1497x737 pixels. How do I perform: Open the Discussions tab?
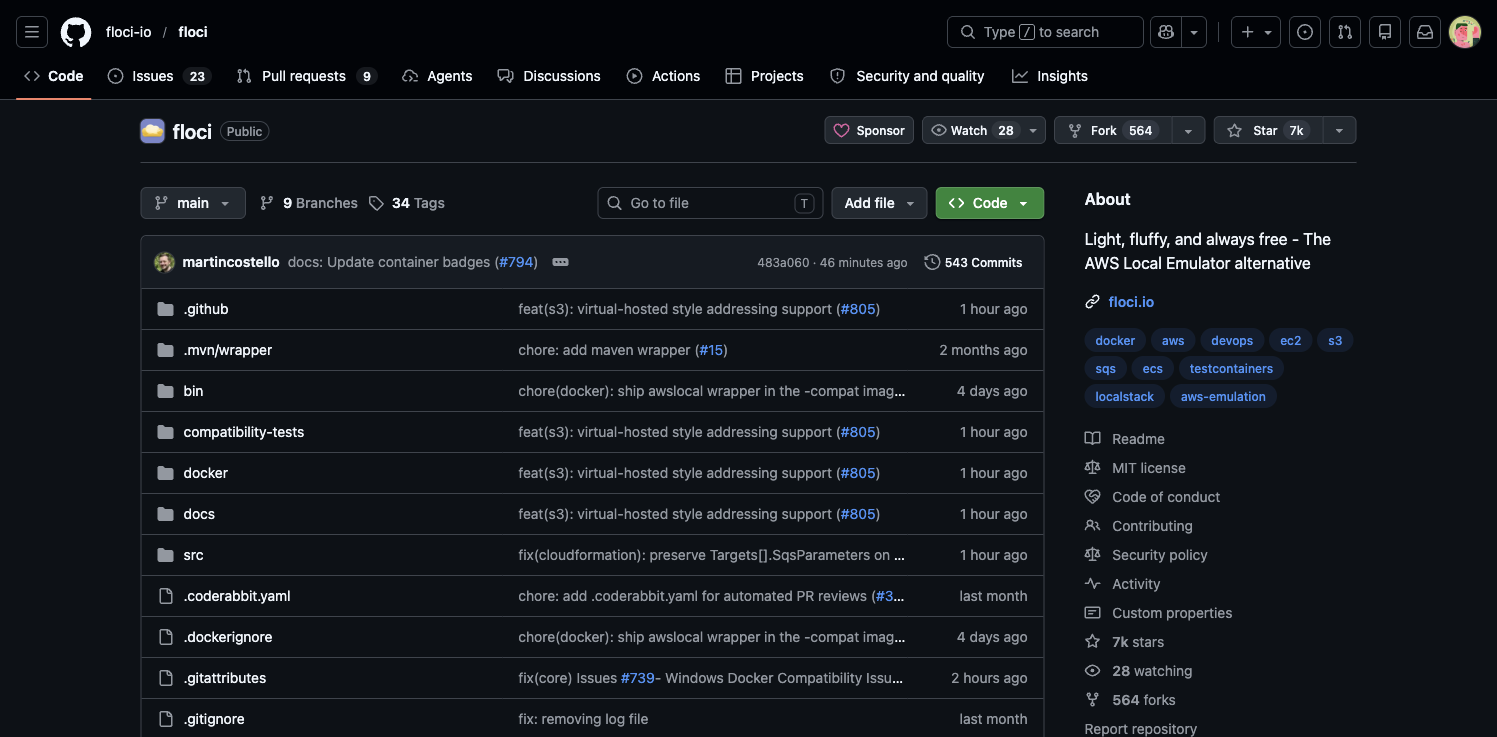click(x=549, y=76)
